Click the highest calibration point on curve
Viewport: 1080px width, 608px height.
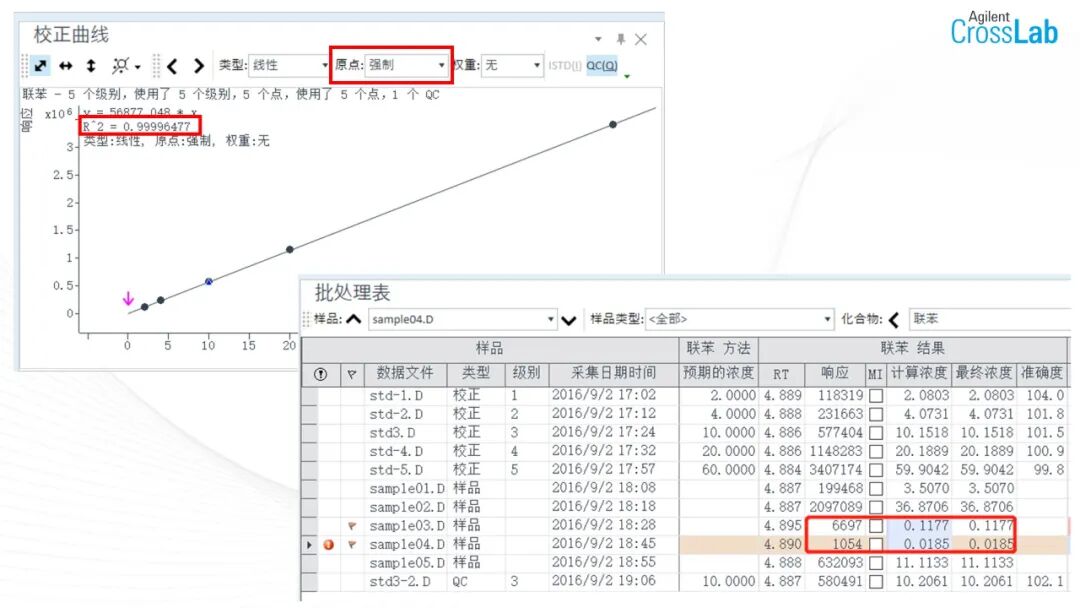613,125
